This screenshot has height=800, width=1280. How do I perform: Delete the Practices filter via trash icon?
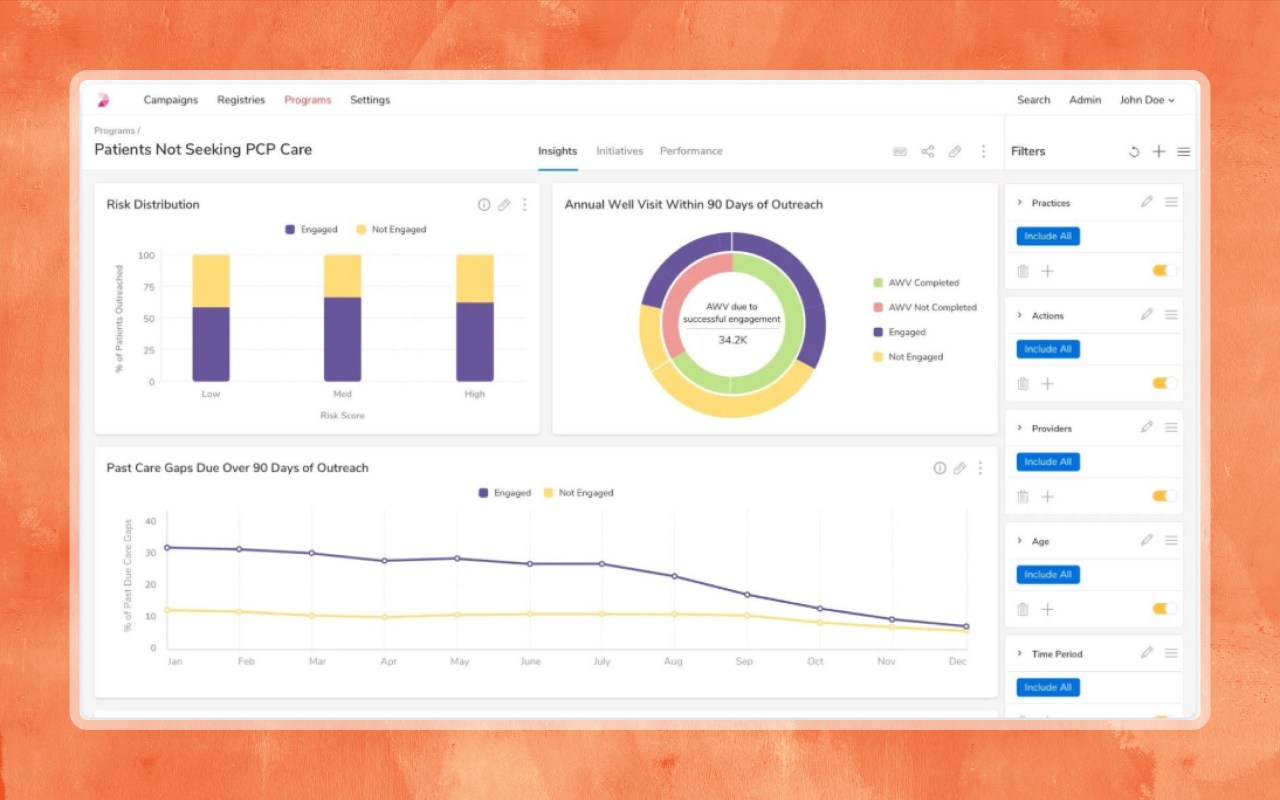pyautogui.click(x=1022, y=271)
